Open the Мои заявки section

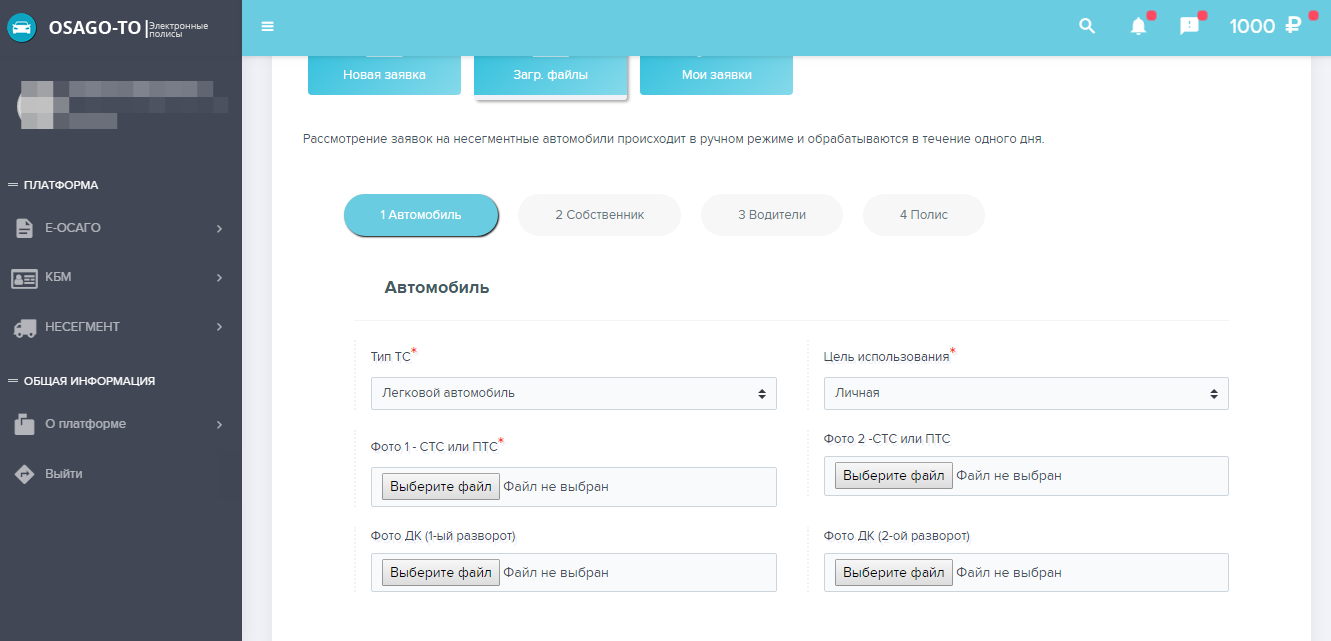point(716,75)
